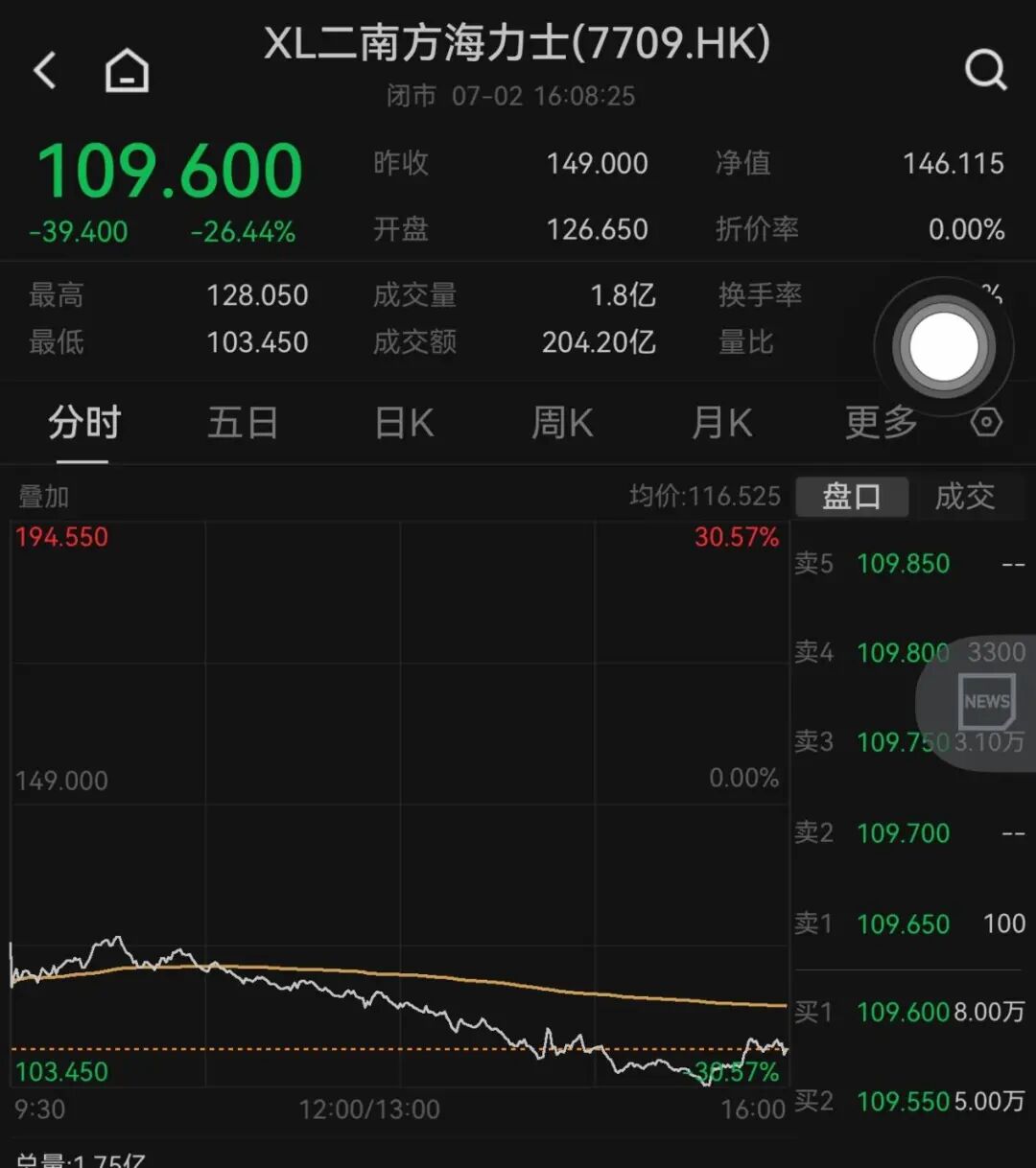Tap the price change -39.400
Screen dimensions: 1036x1168
[79, 232]
